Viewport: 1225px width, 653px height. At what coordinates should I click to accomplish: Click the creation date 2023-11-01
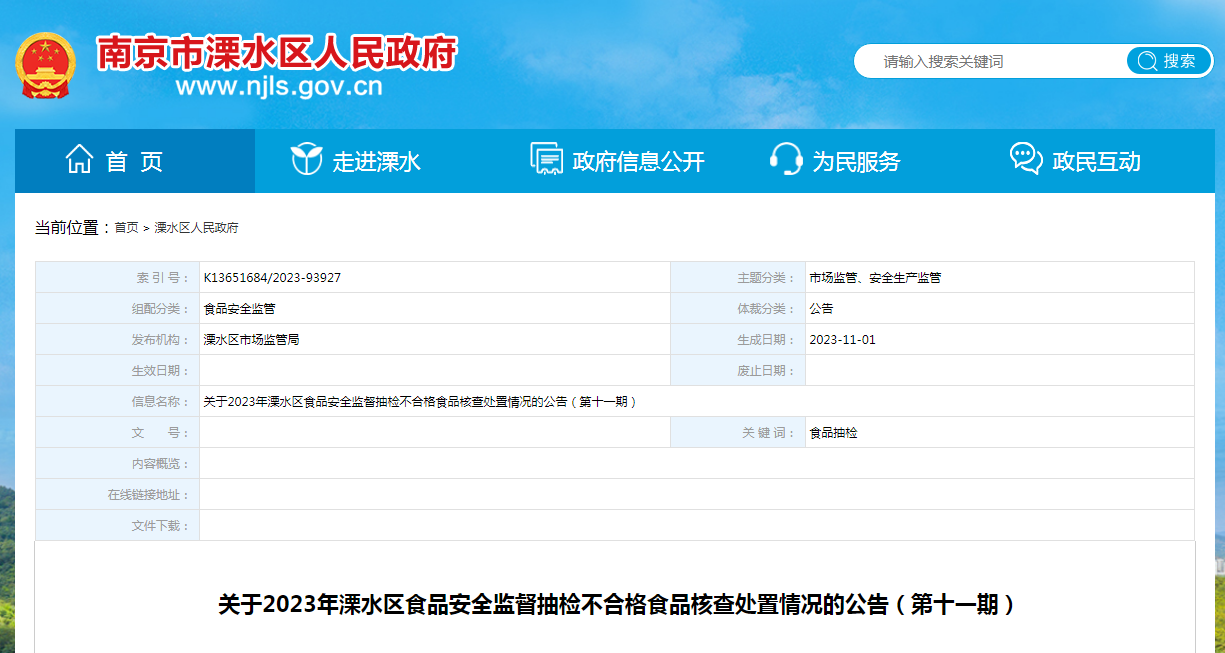842,340
